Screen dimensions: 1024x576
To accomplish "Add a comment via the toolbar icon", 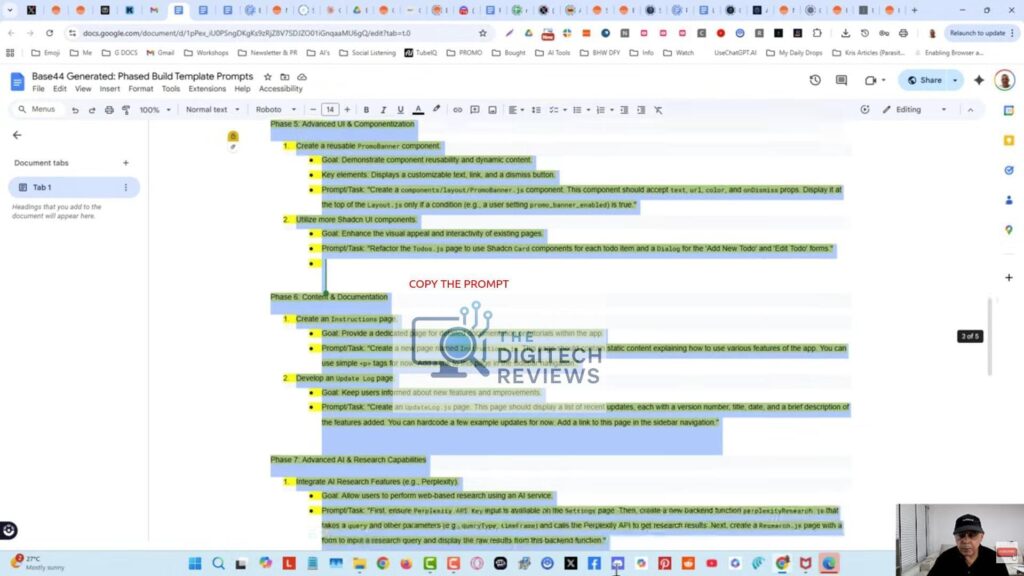I will click(x=475, y=110).
